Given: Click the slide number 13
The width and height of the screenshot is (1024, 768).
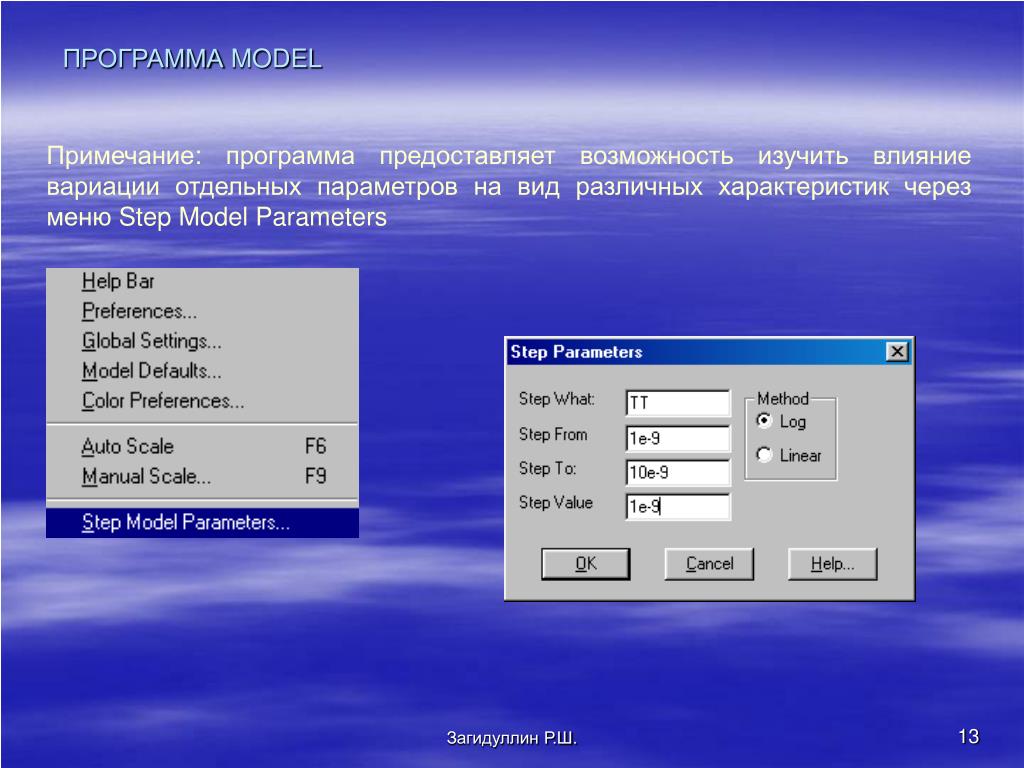Looking at the screenshot, I should pyautogui.click(x=968, y=737).
